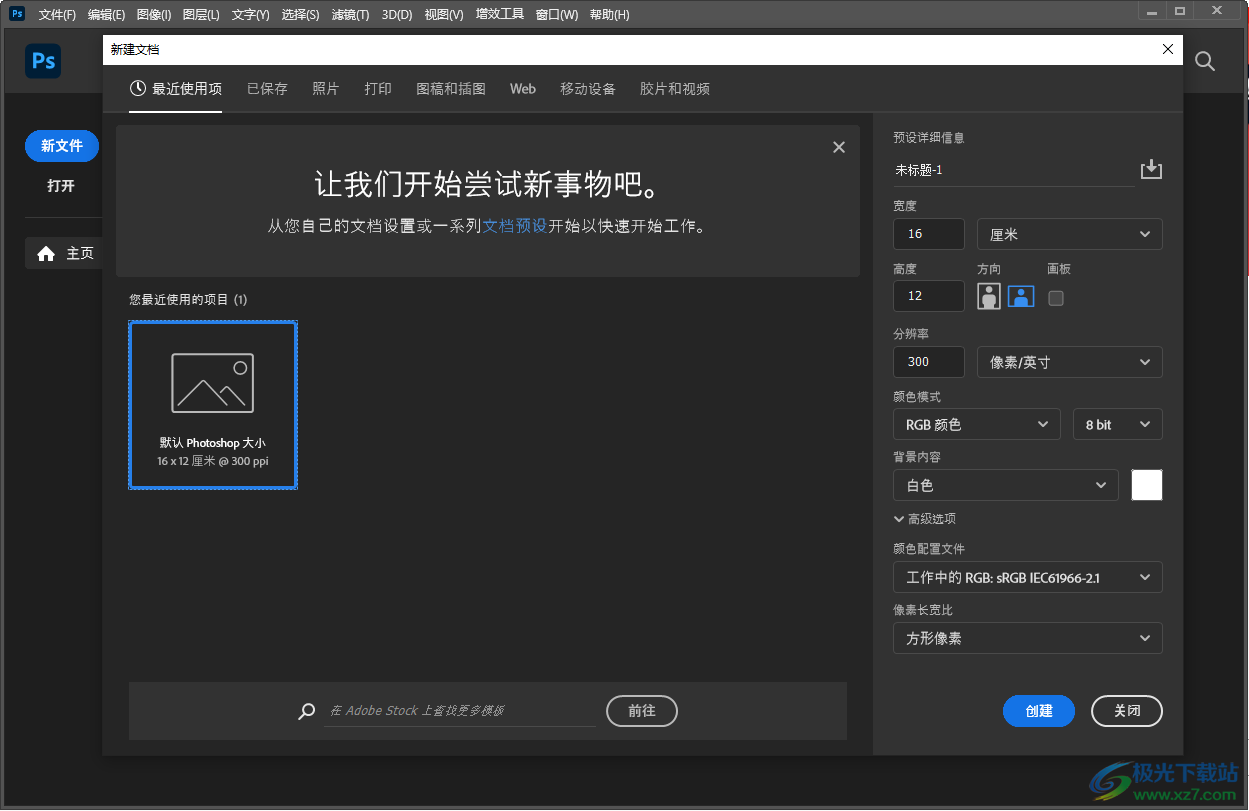This screenshot has width=1249, height=811.
Task: Click the 创建 button to create document
Action: click(1038, 710)
